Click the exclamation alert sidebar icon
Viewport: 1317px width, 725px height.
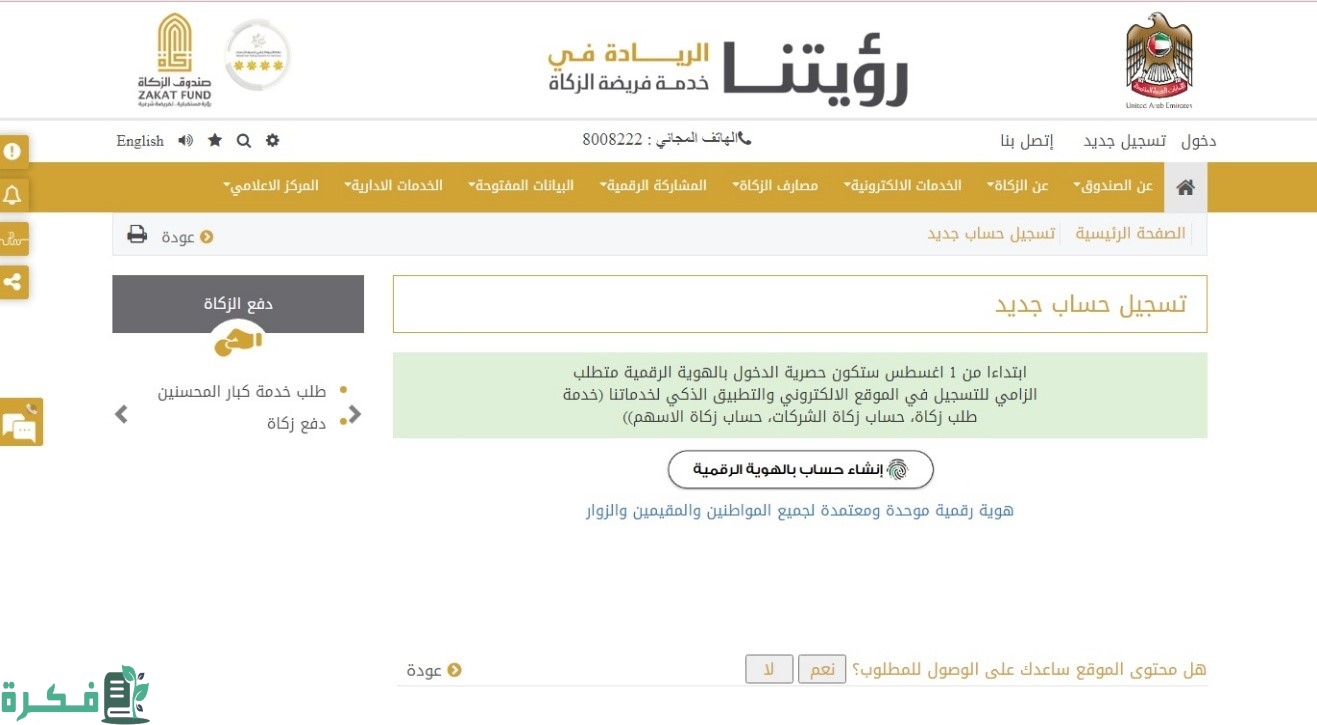tap(13, 151)
